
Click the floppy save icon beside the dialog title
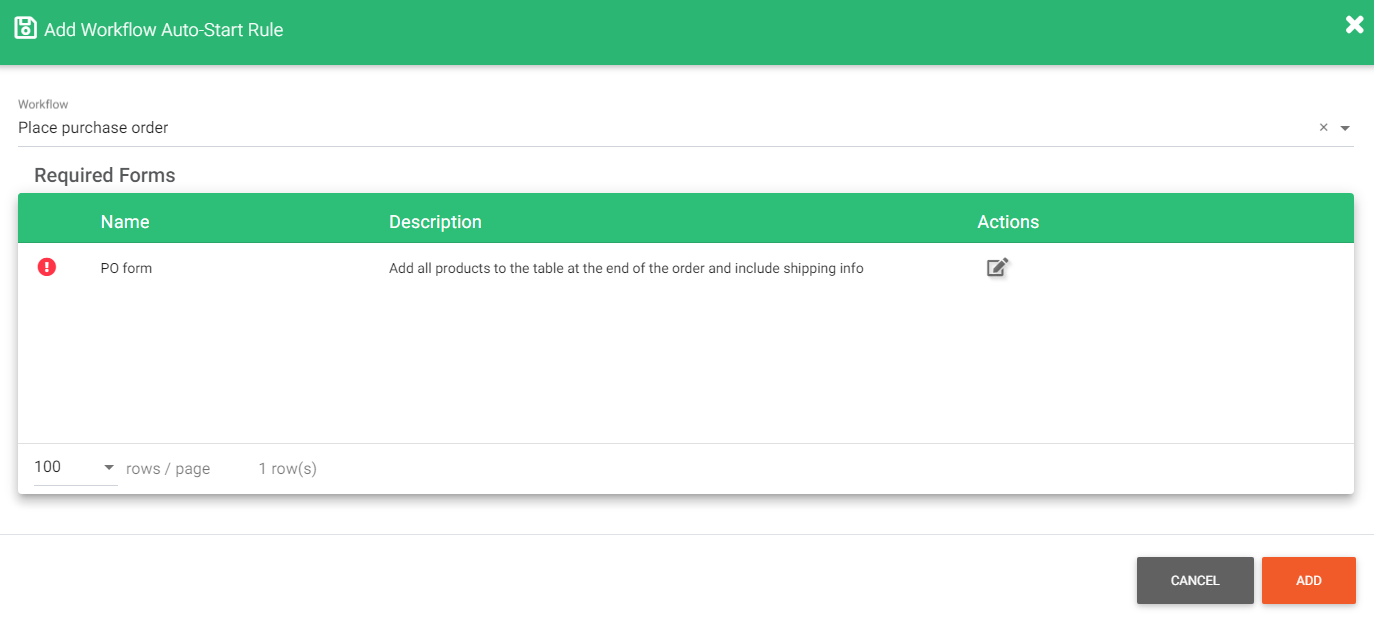[24, 27]
